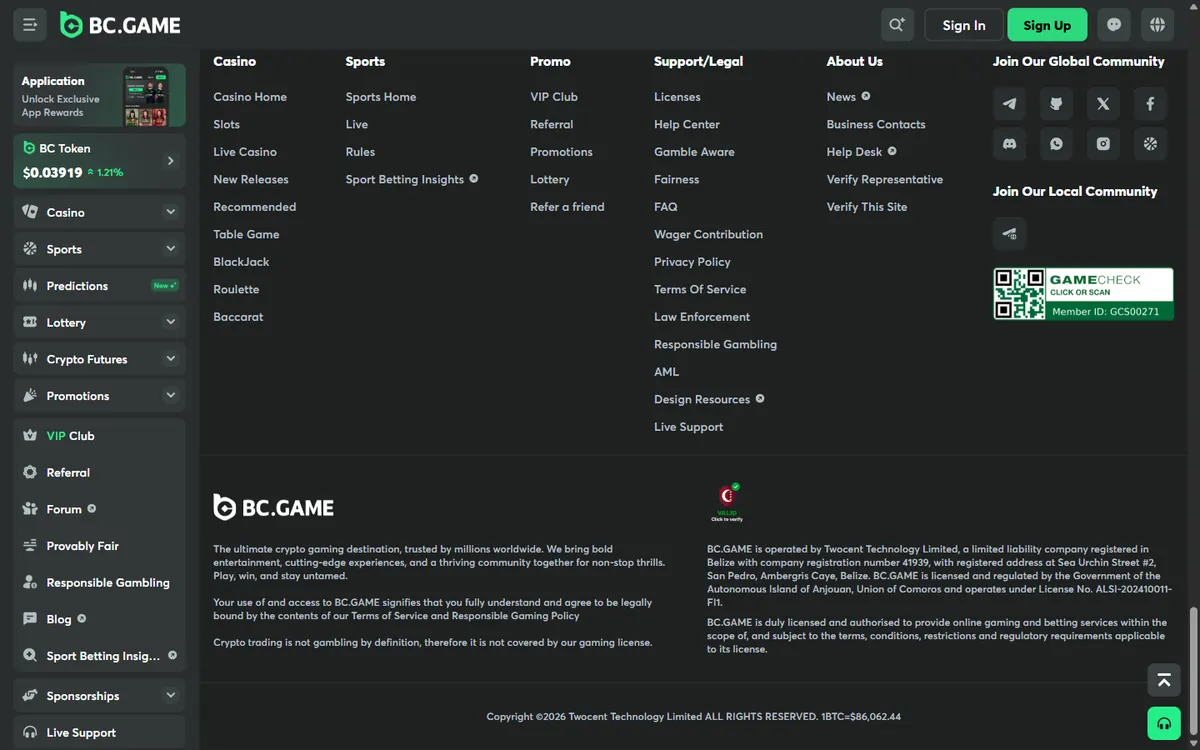
Task: Open the Sports Home footer link
Action: [x=381, y=97]
